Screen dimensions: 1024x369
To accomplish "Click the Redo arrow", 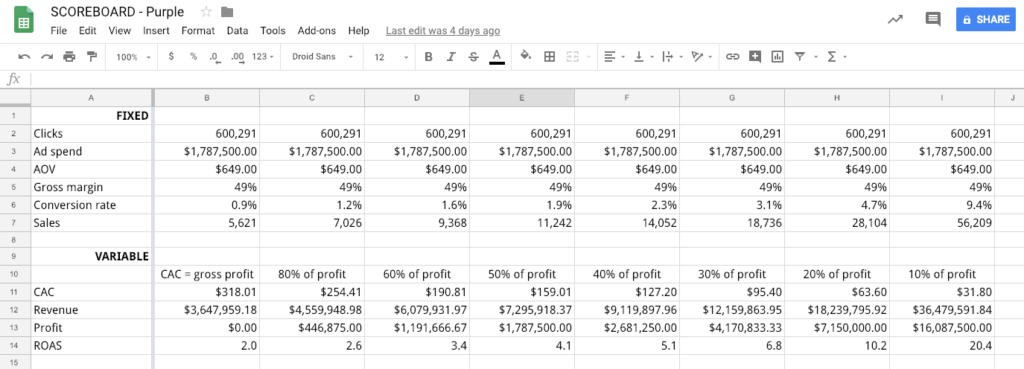I will (46, 57).
